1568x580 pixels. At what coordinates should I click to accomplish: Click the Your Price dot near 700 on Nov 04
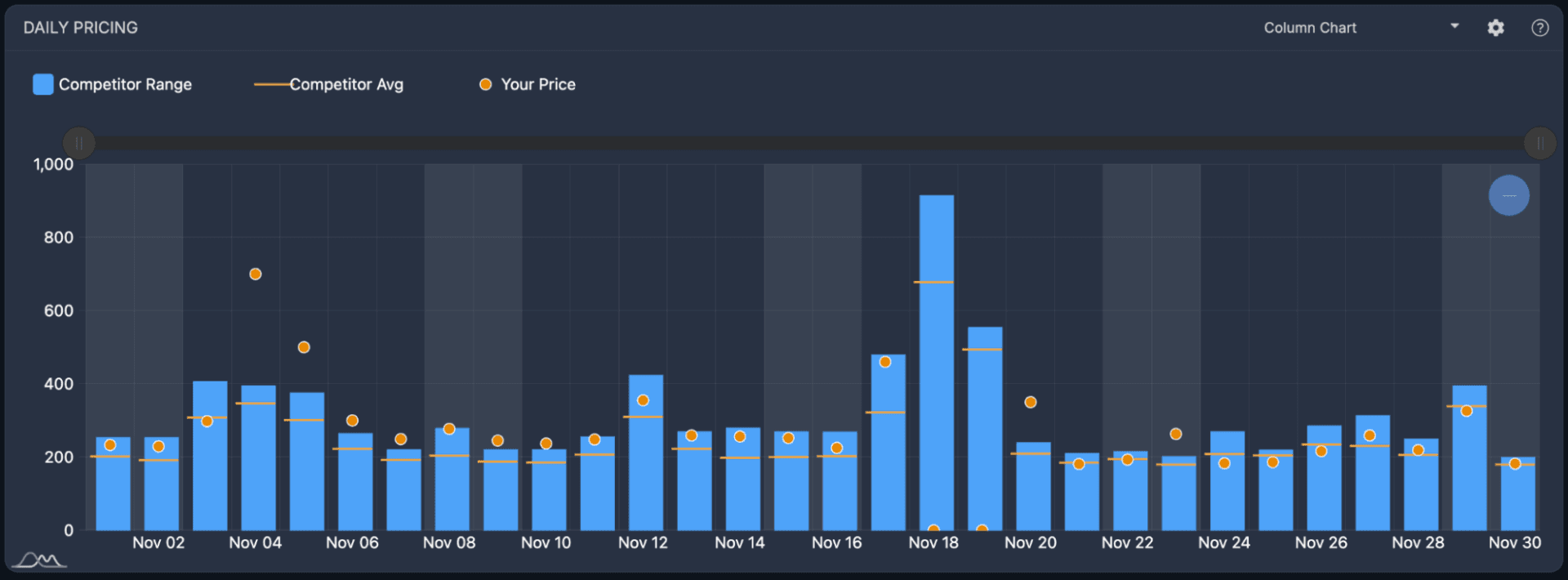click(x=256, y=274)
